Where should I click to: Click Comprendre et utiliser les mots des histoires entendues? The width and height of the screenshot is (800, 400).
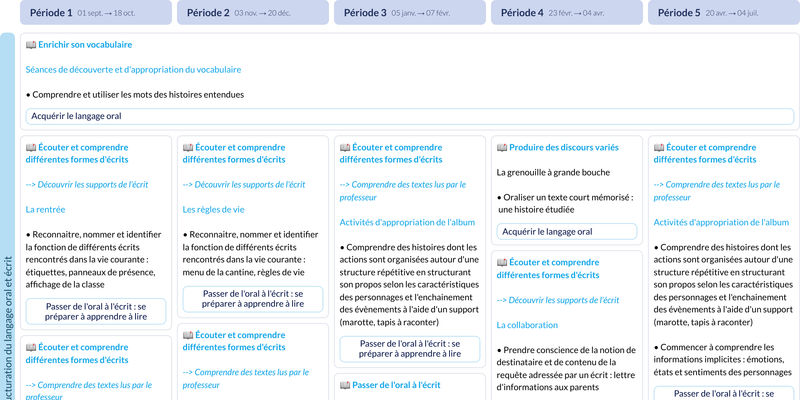135,95
